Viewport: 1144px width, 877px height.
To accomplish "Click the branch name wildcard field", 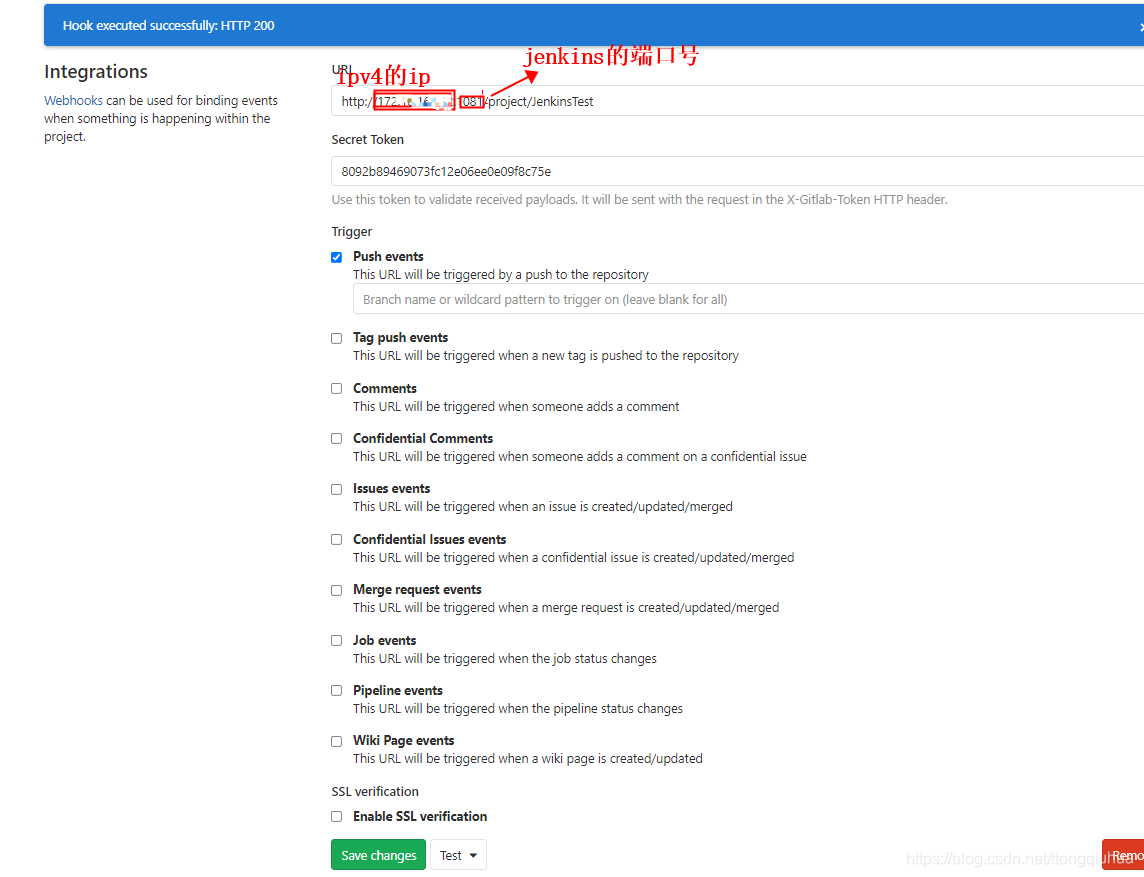I will coord(700,298).
